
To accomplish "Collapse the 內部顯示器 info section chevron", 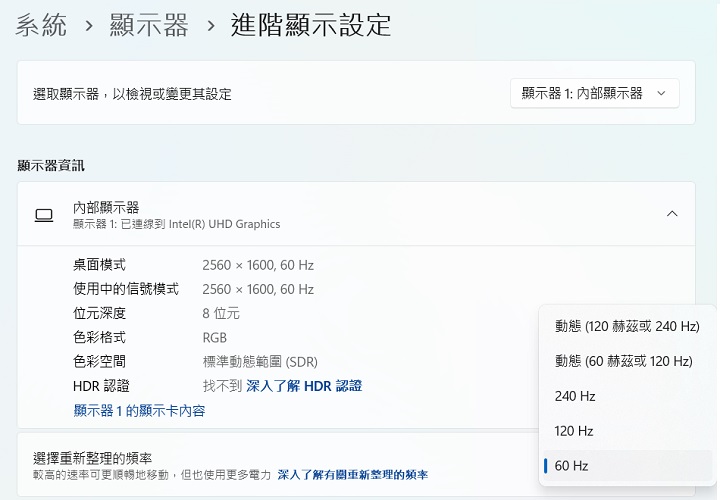I will [x=672, y=213].
